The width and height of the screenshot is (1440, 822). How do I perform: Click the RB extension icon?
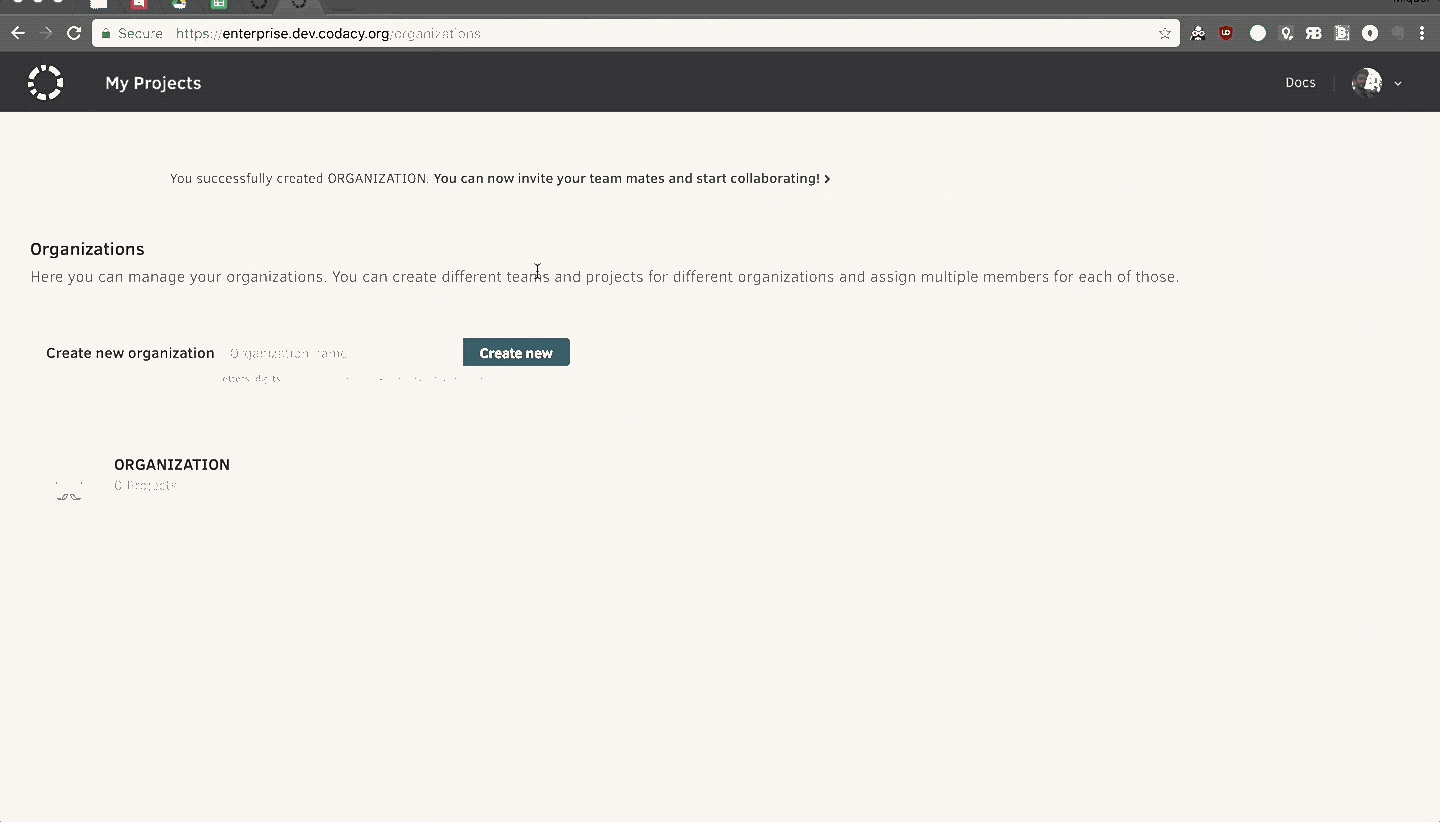(1313, 33)
